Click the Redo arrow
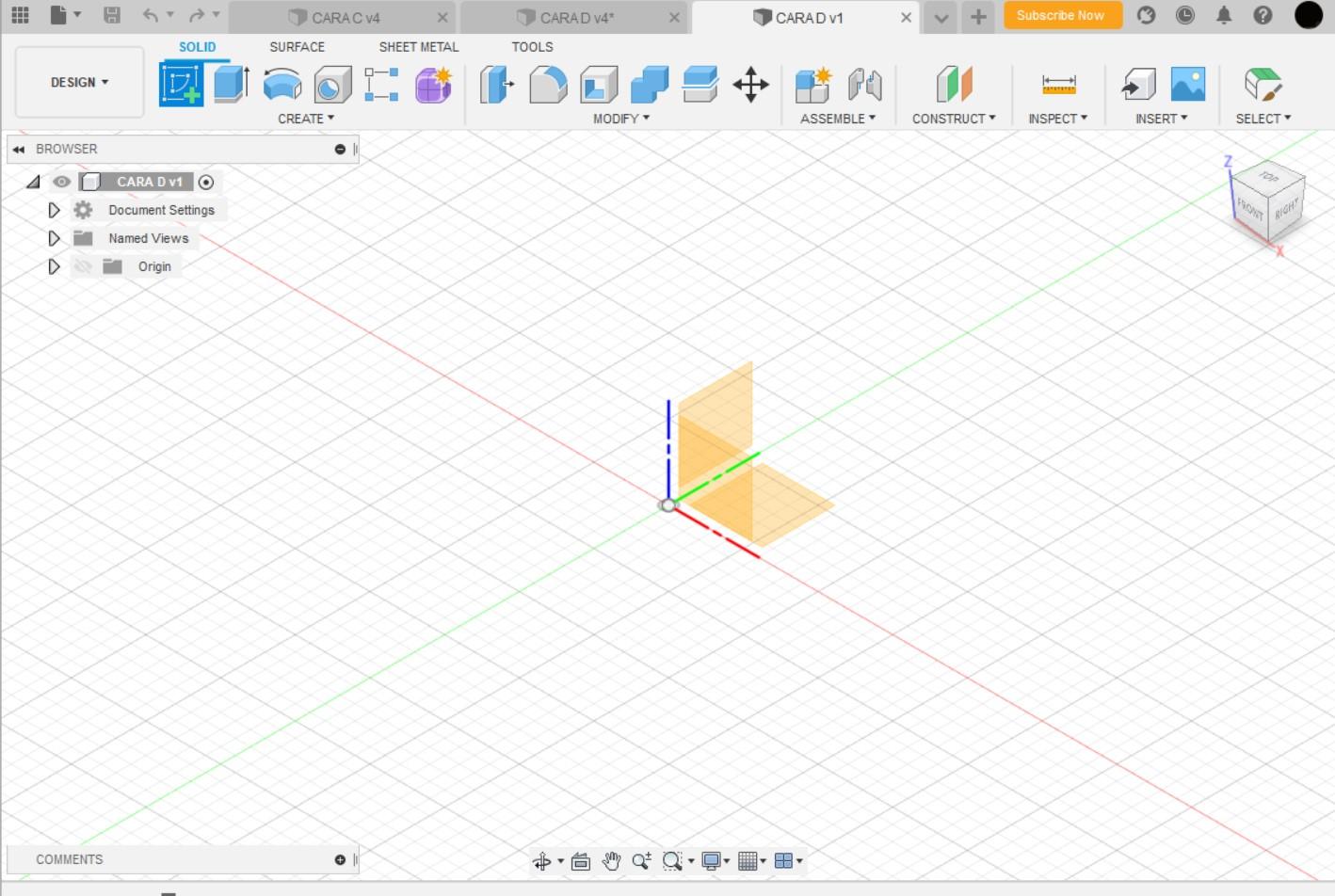The width and height of the screenshot is (1335, 896). (x=197, y=15)
